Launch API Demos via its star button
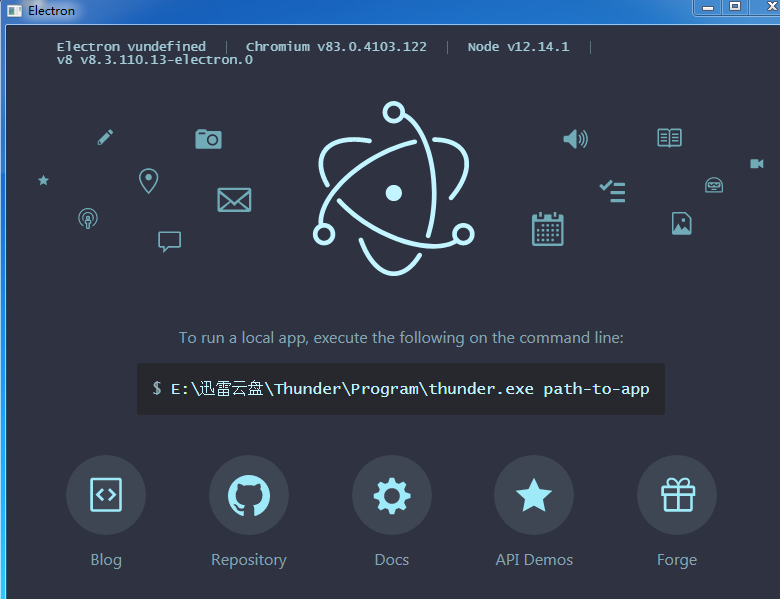Image resolution: width=780 pixels, height=599 pixels. [x=534, y=495]
